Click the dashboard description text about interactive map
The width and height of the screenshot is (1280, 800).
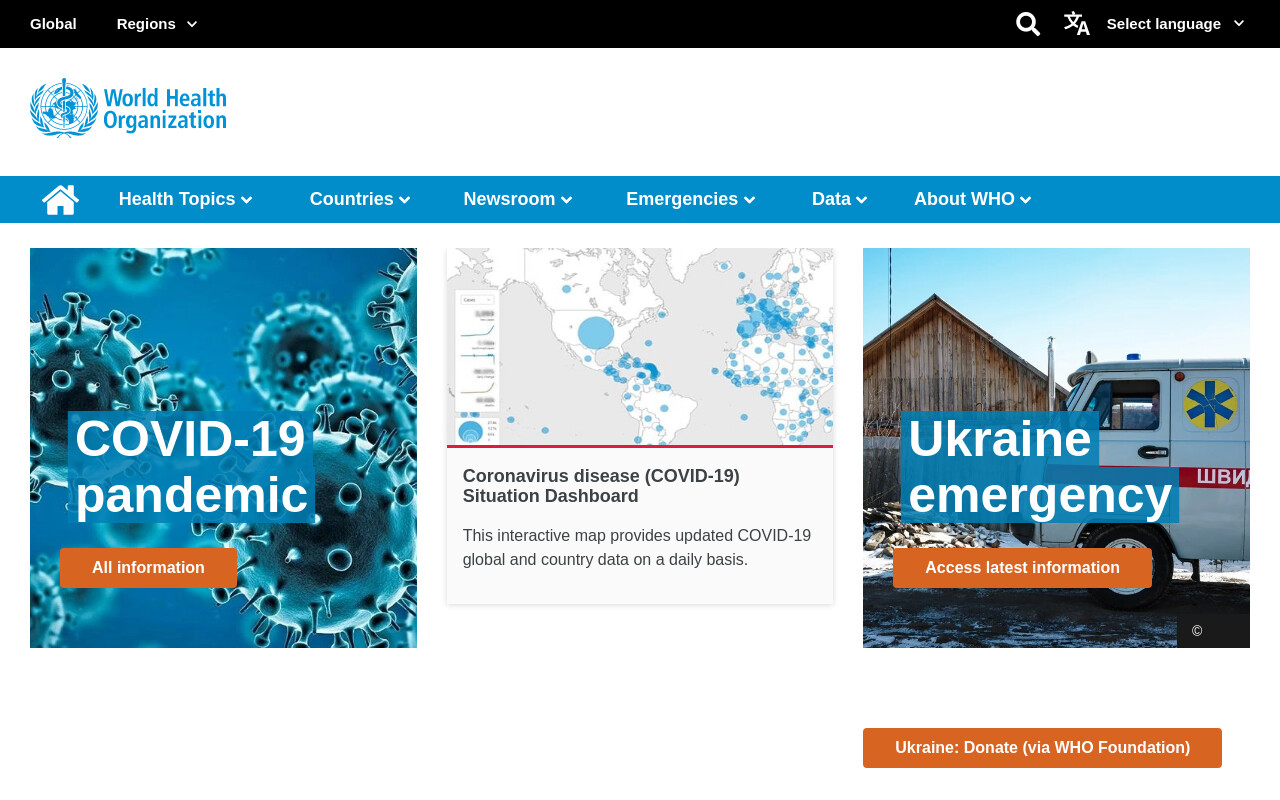click(637, 548)
